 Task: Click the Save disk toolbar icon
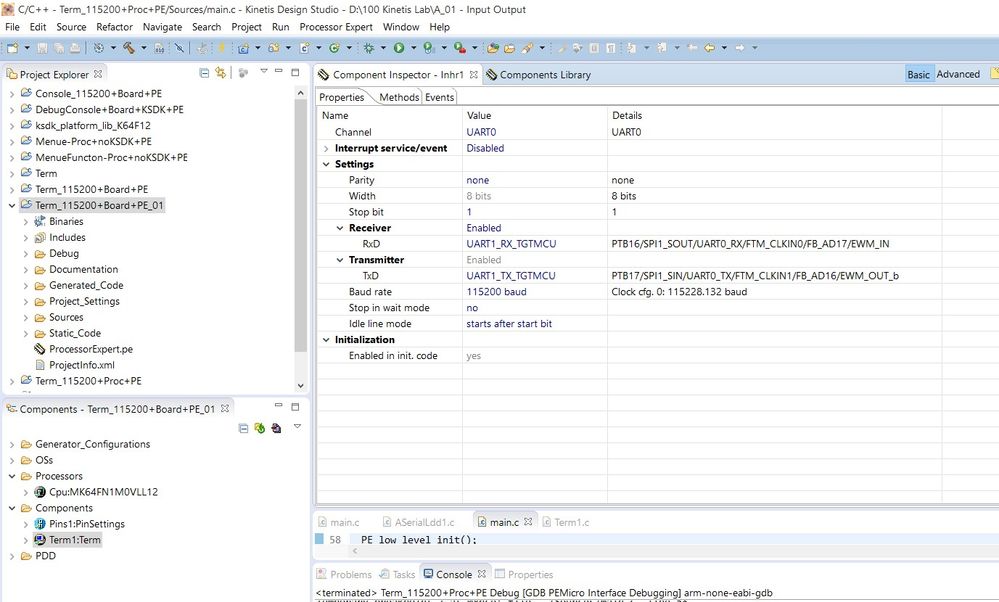tap(42, 48)
